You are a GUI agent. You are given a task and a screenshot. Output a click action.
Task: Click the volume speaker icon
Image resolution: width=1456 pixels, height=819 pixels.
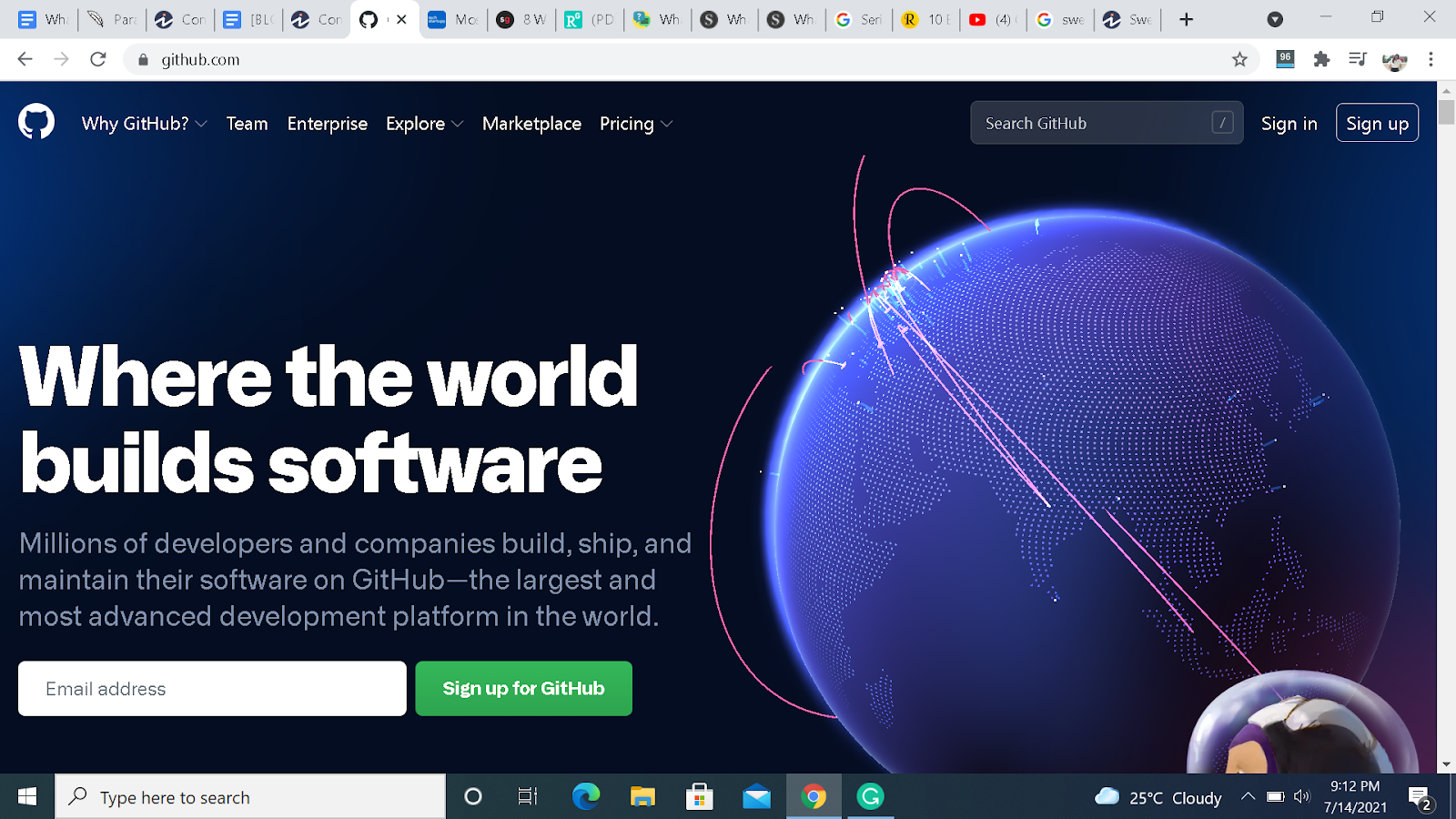click(1302, 797)
